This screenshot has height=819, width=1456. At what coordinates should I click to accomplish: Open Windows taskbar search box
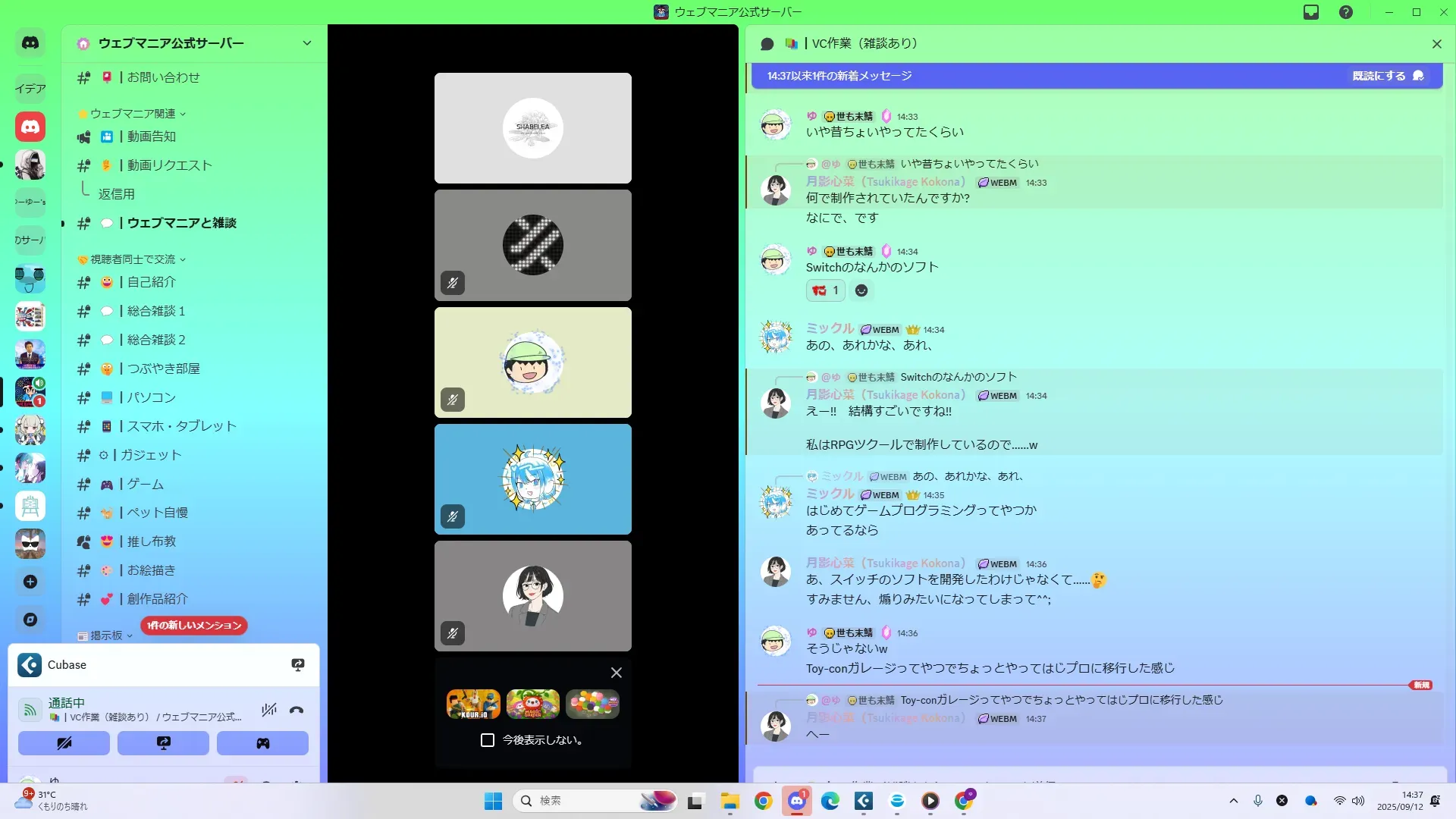point(576,801)
